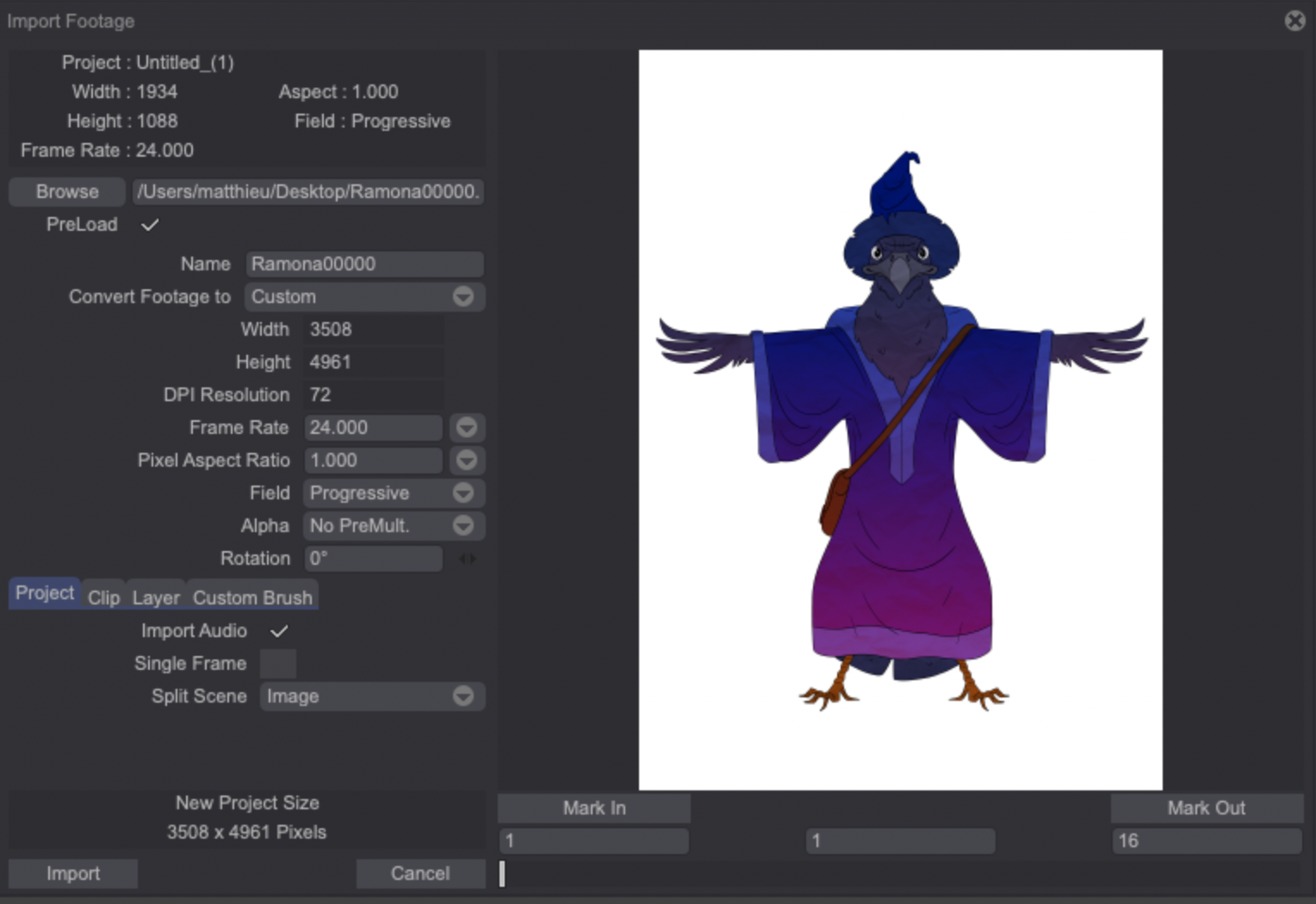Viewport: 1316px width, 904px height.
Task: Close the Import Footage dialog
Action: point(1294,21)
